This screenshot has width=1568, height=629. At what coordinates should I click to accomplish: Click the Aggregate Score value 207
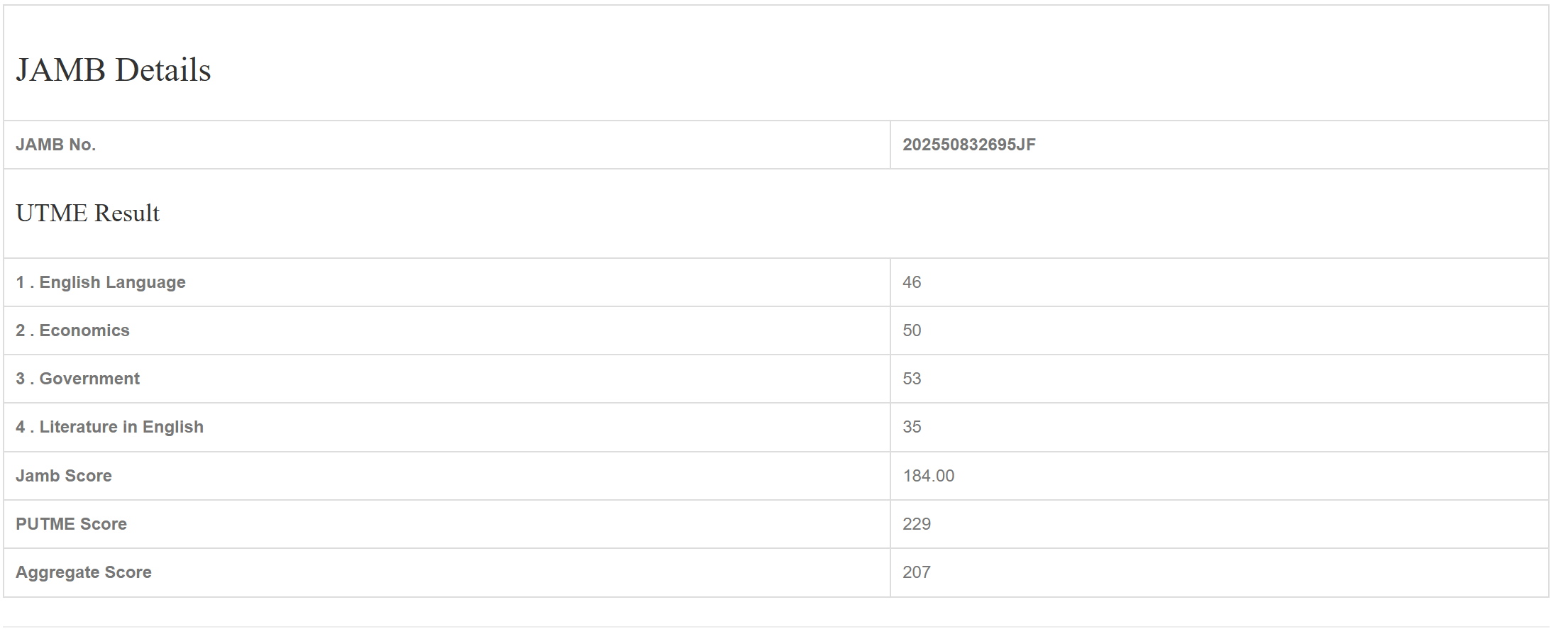pos(916,572)
